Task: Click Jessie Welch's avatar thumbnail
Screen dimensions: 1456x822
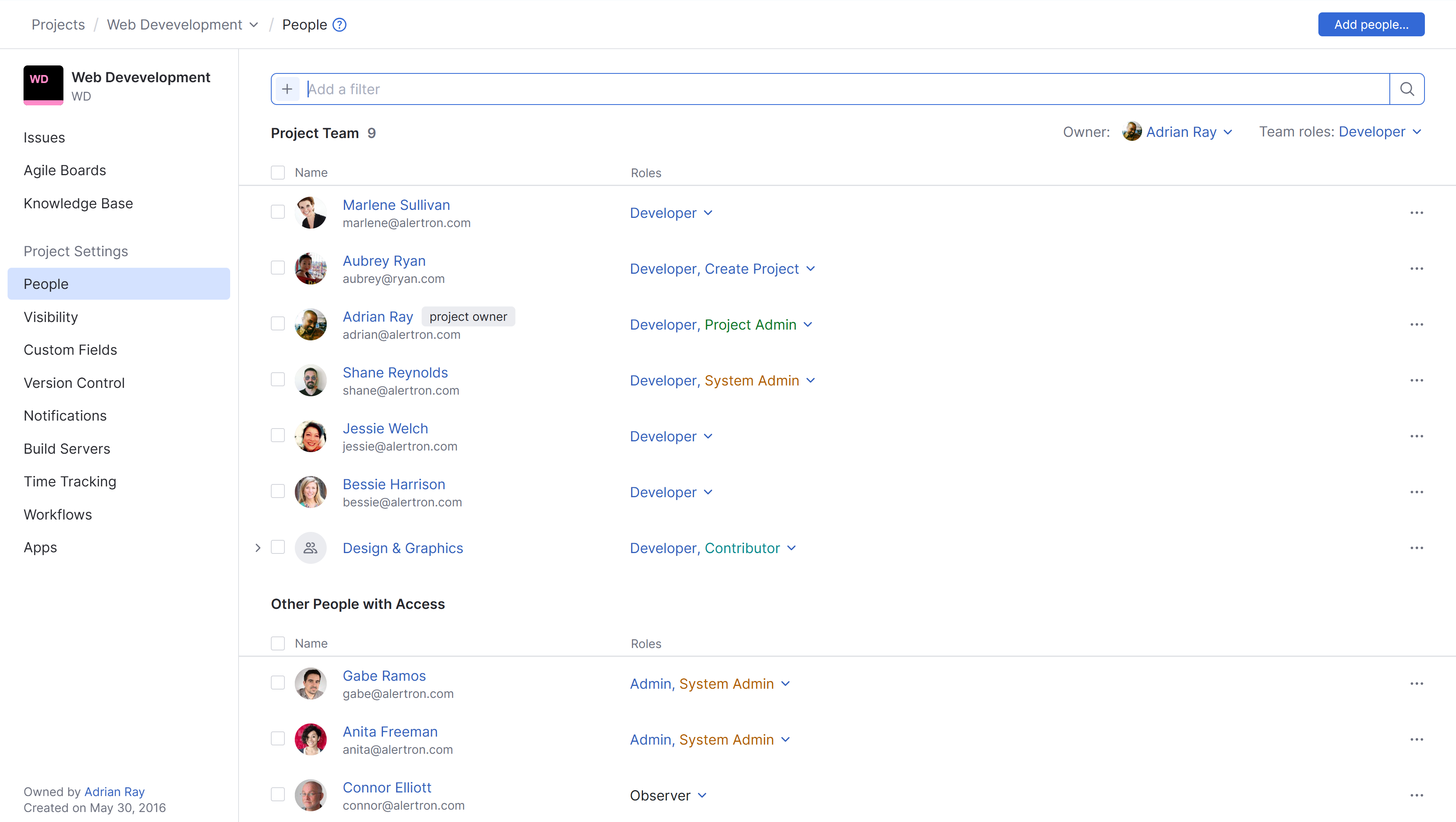Action: click(310, 436)
